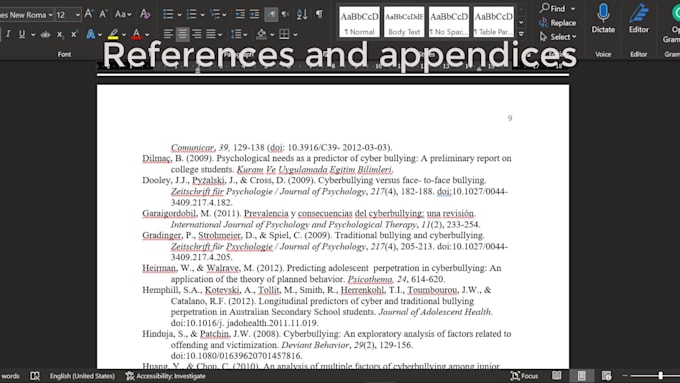Apply subscript formatting
Viewport: 680px width, 383px height.
pos(60,34)
